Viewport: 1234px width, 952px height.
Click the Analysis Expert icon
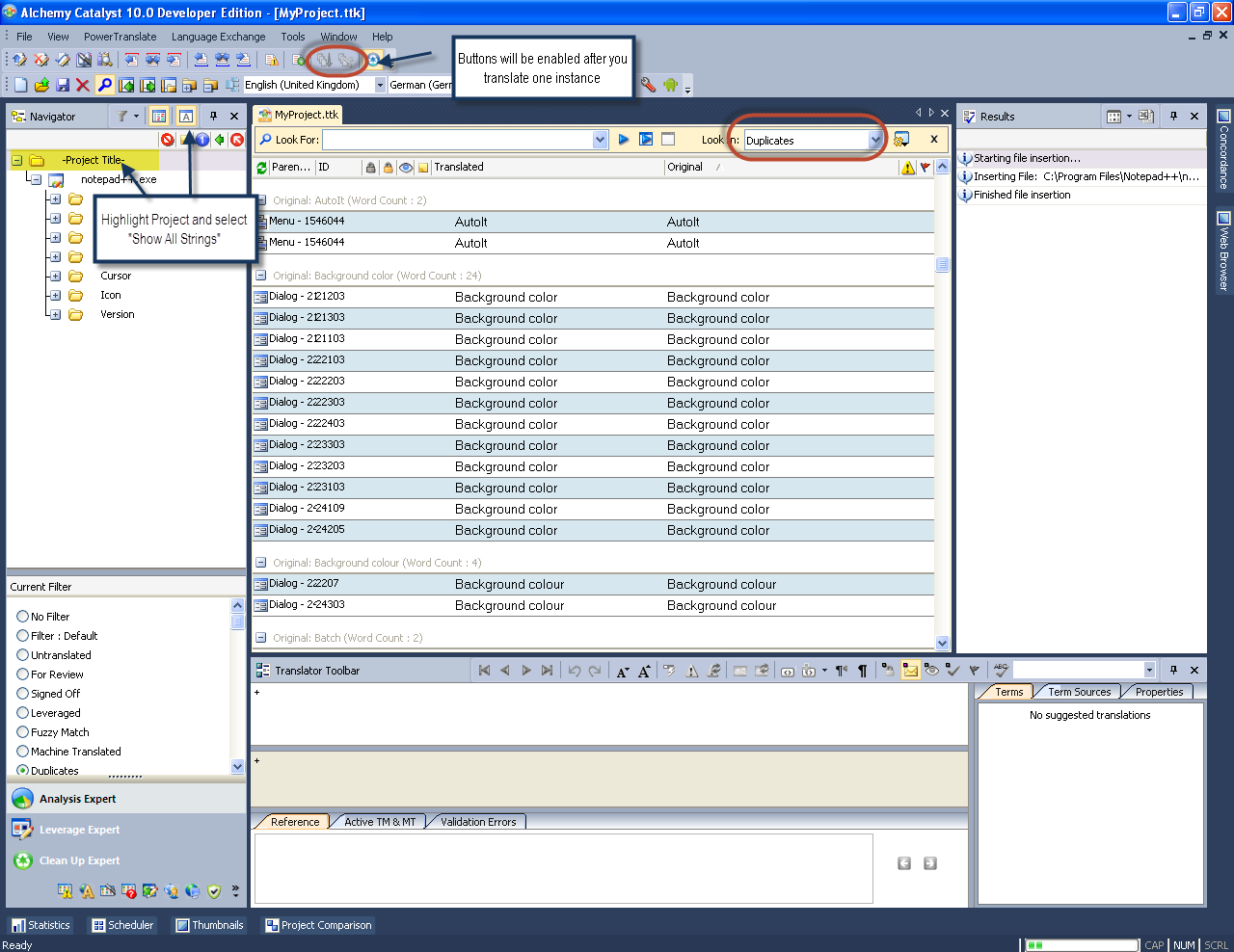23,799
